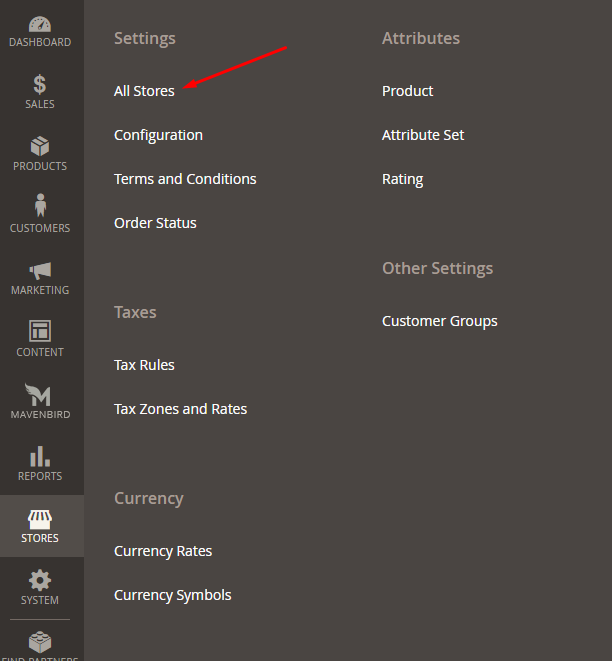Screen dimensions: 612x661
Task: Open Order Status settings
Action: (x=155, y=223)
